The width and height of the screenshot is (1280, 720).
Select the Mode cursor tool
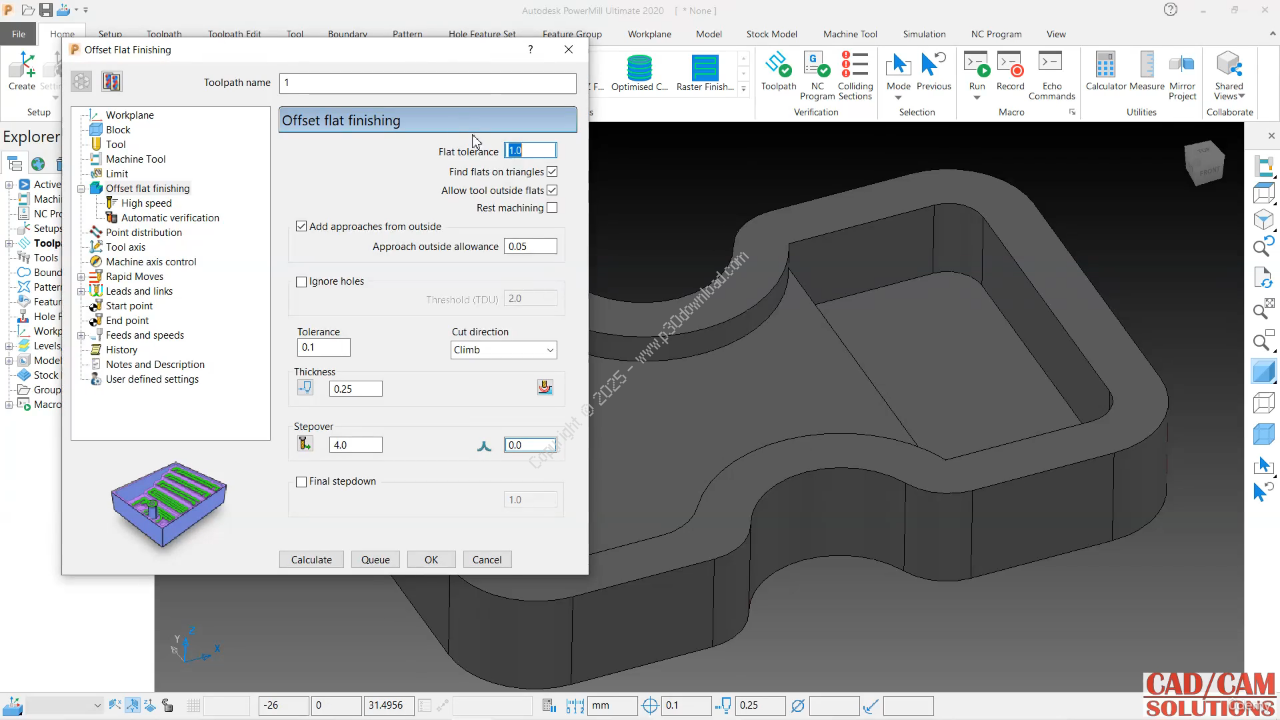[898, 66]
